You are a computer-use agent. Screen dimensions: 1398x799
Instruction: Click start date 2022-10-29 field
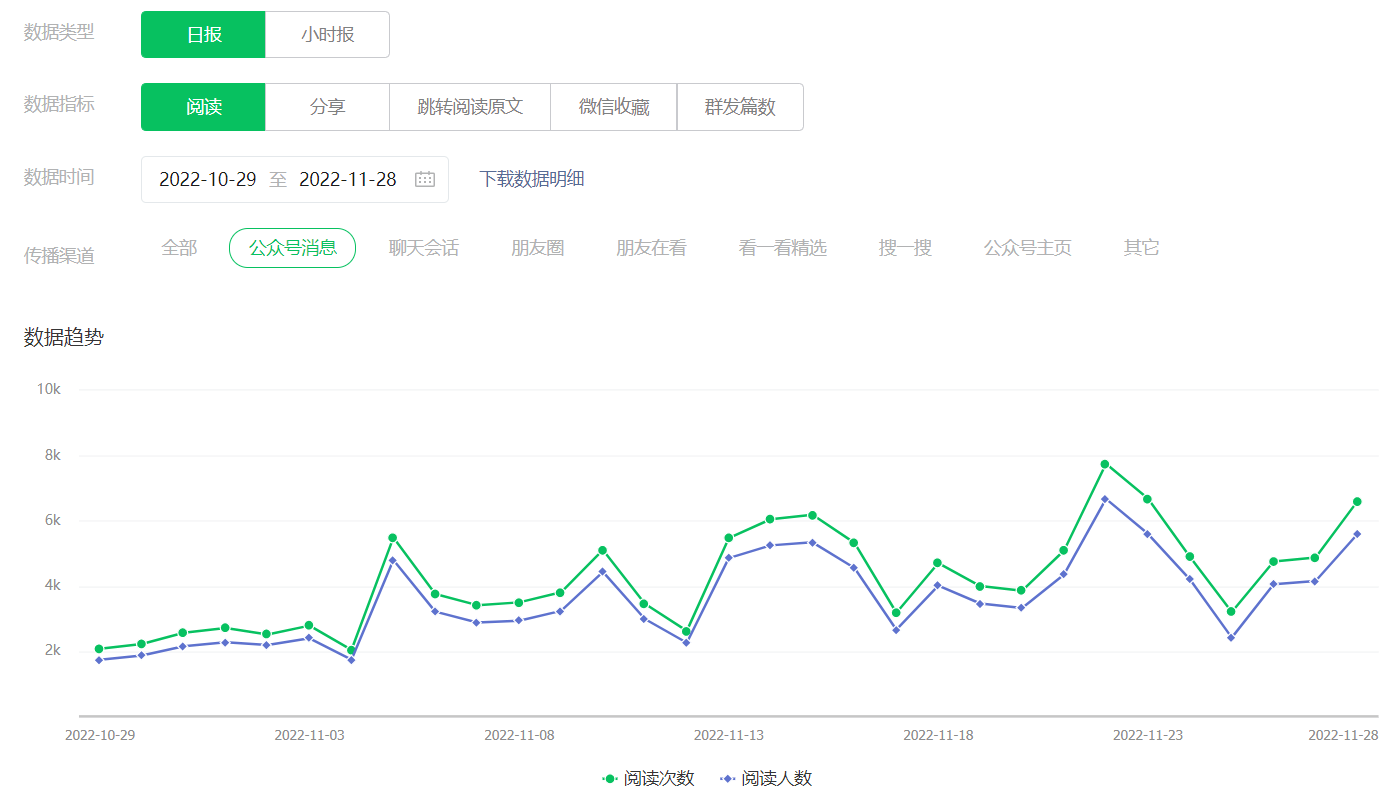(x=208, y=180)
